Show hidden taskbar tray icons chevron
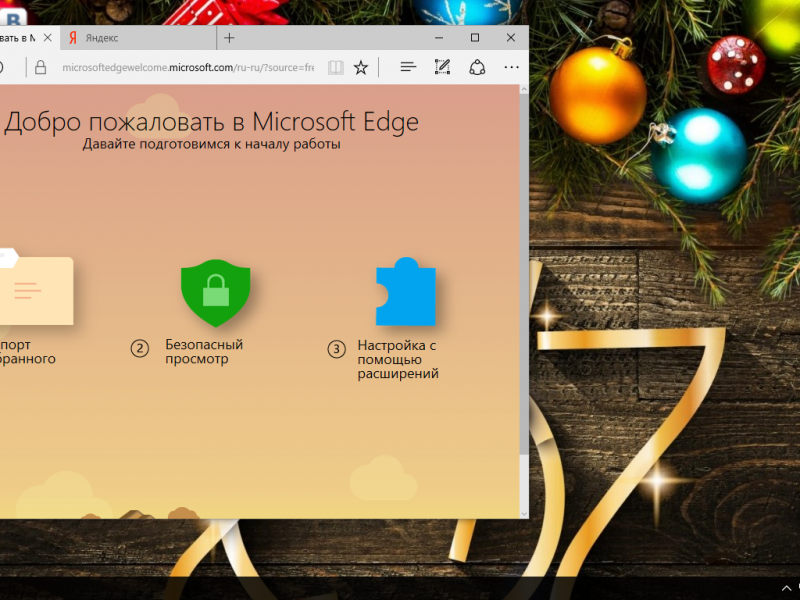Image resolution: width=800 pixels, height=600 pixels. [x=786, y=589]
